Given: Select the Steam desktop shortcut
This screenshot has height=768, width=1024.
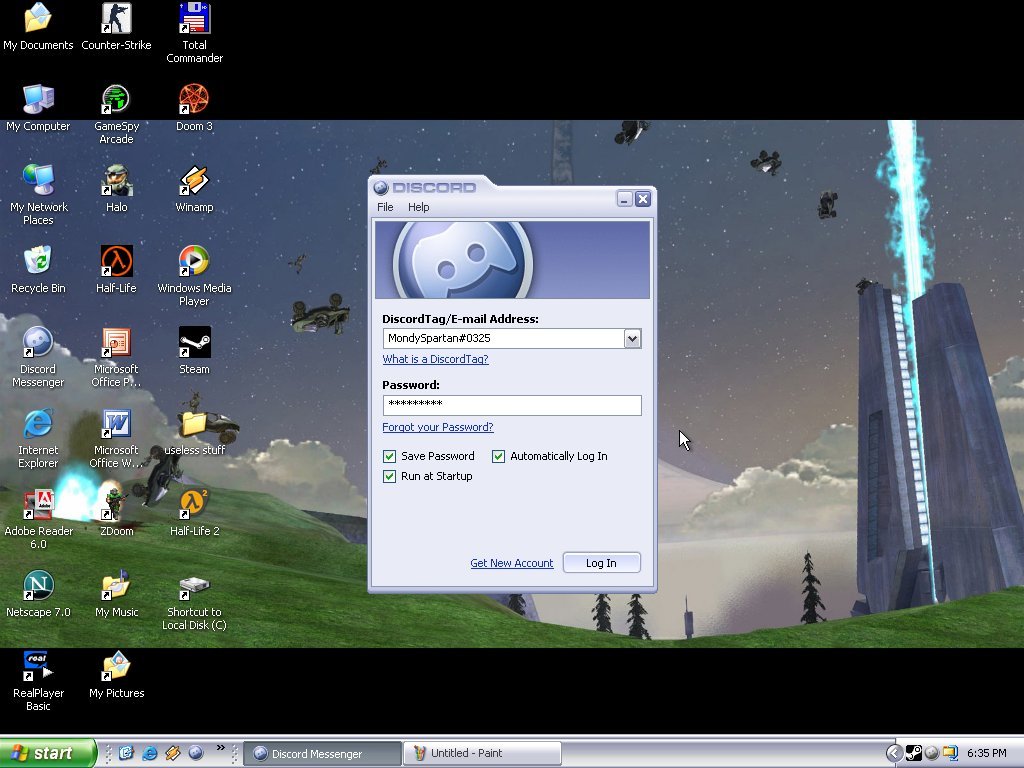Looking at the screenshot, I should click(x=194, y=351).
